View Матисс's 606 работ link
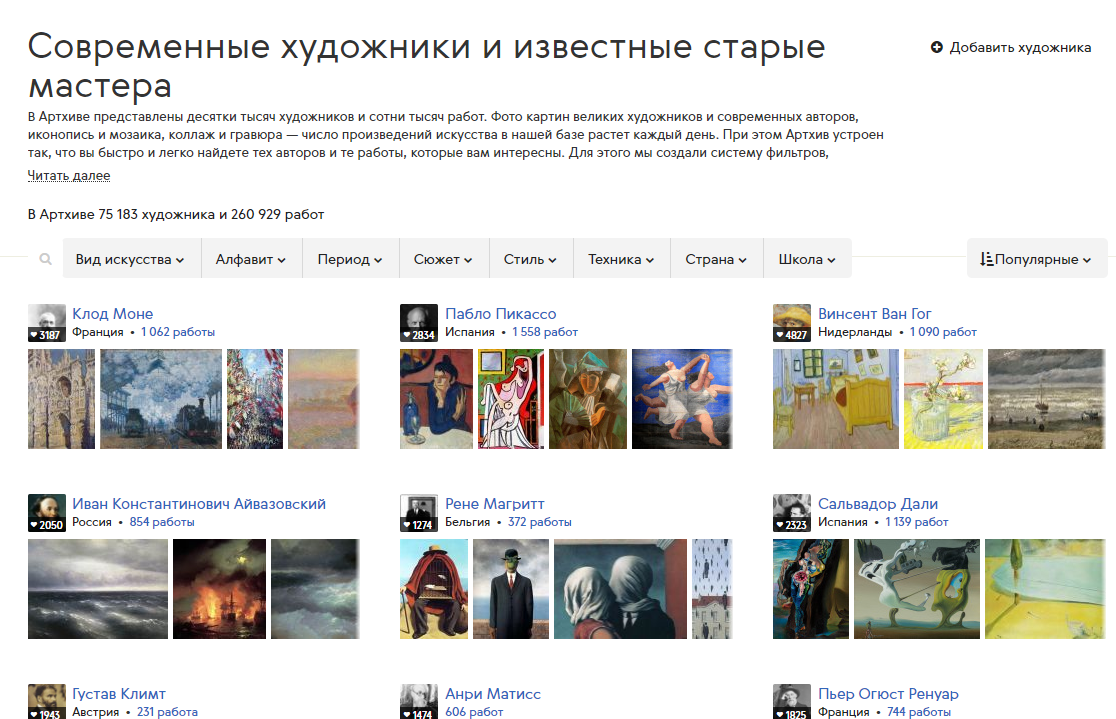1116x719 pixels. [x=474, y=712]
